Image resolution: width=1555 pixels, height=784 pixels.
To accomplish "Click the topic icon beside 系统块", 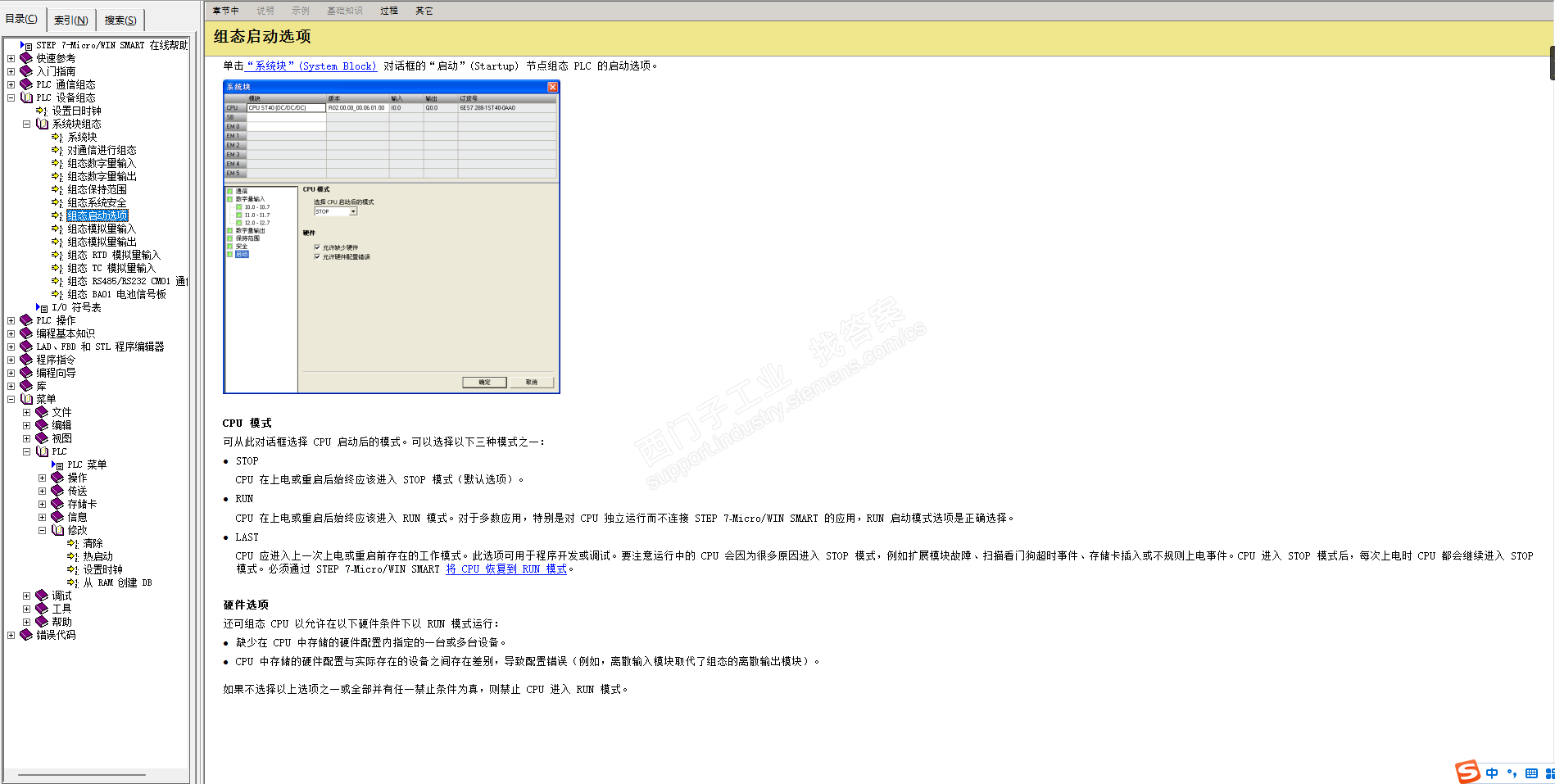I will (x=57, y=137).
